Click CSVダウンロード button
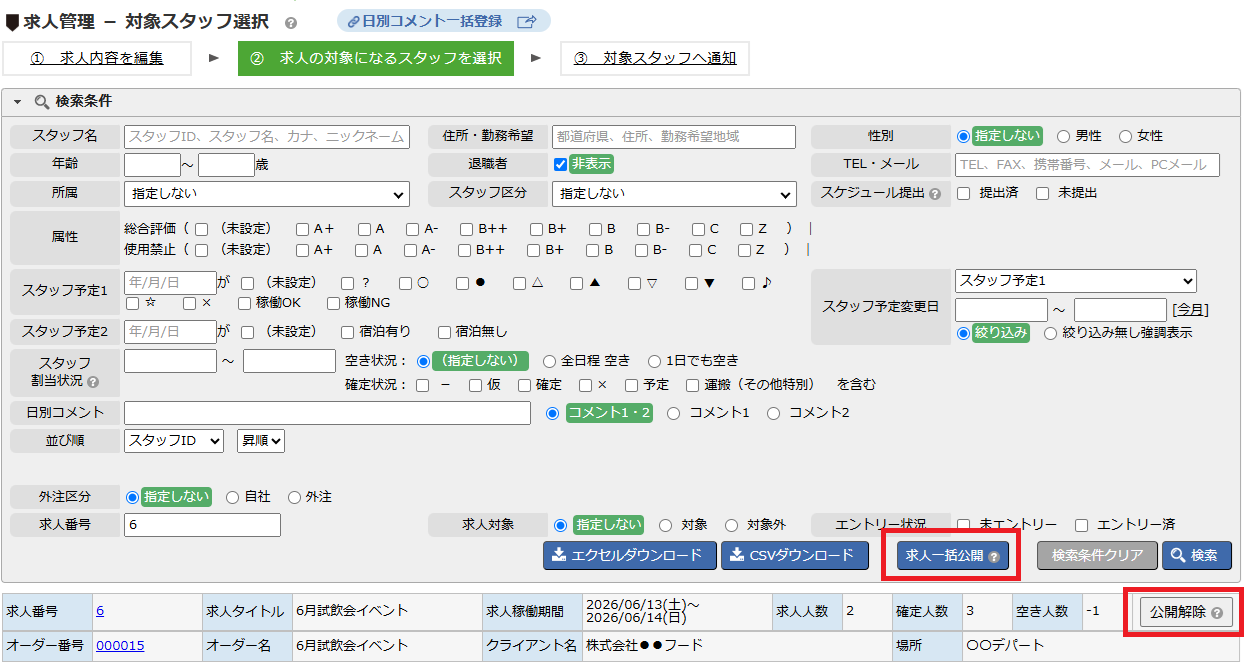 point(795,556)
